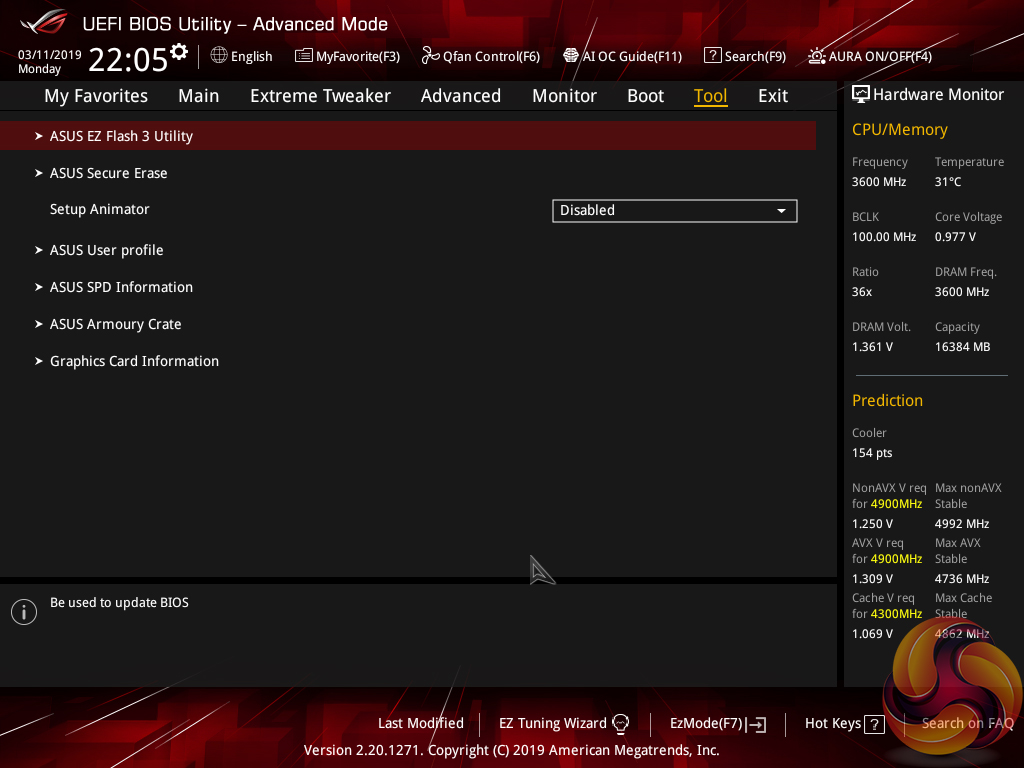
Task: Open Qfan Control(F6)
Action: click(x=481, y=56)
